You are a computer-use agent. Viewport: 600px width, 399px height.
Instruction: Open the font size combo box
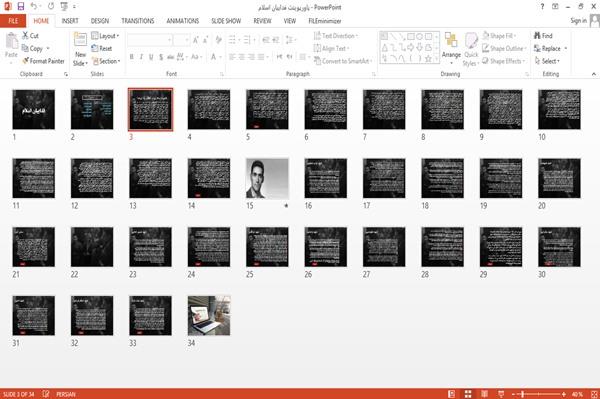pyautogui.click(x=181, y=39)
